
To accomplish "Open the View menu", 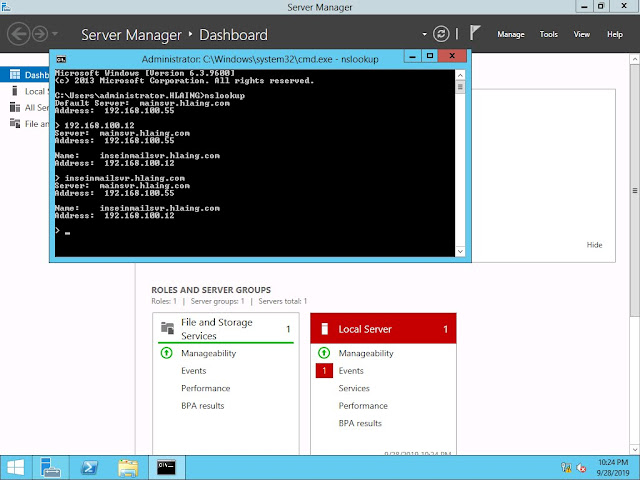I will 582,35.
